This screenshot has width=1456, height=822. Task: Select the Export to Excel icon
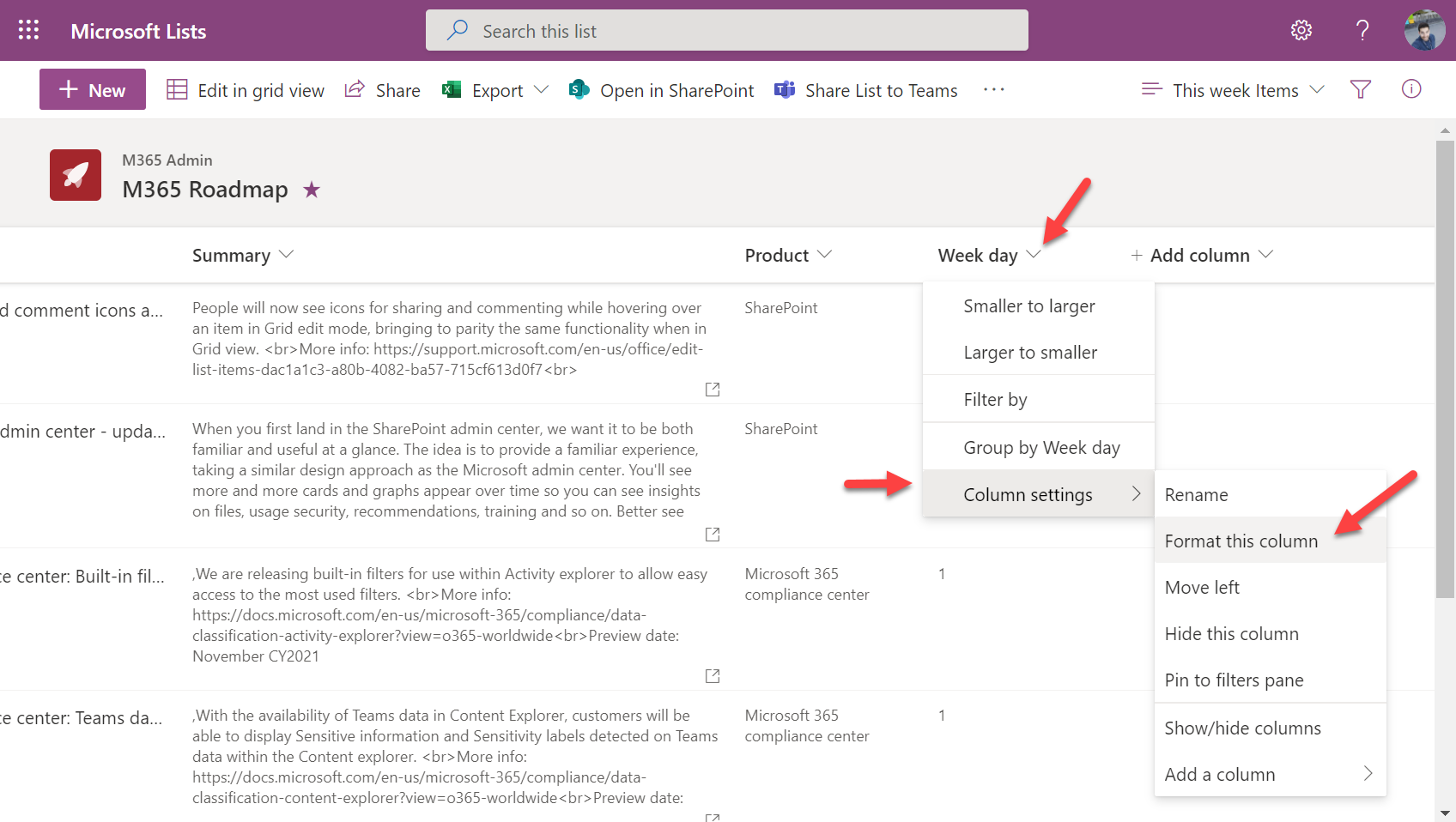click(452, 89)
